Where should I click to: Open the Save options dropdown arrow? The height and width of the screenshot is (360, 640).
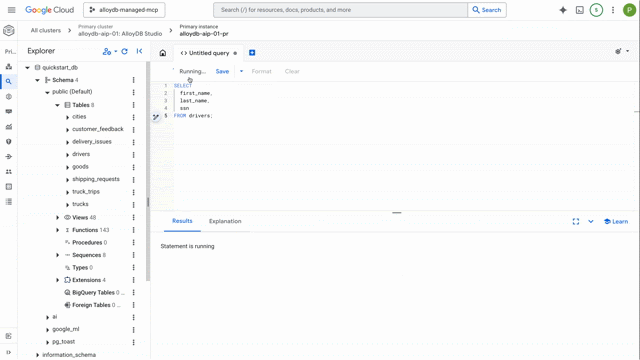(x=241, y=71)
